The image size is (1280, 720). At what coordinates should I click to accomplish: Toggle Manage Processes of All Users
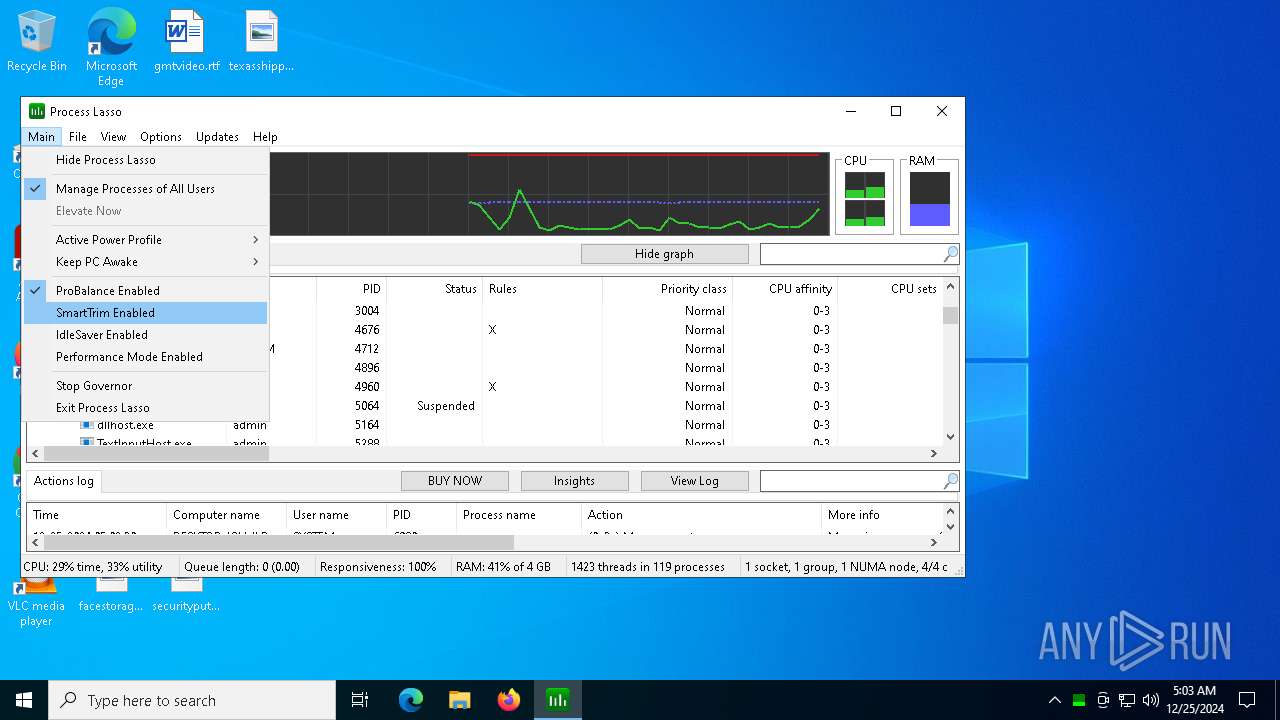coord(146,189)
